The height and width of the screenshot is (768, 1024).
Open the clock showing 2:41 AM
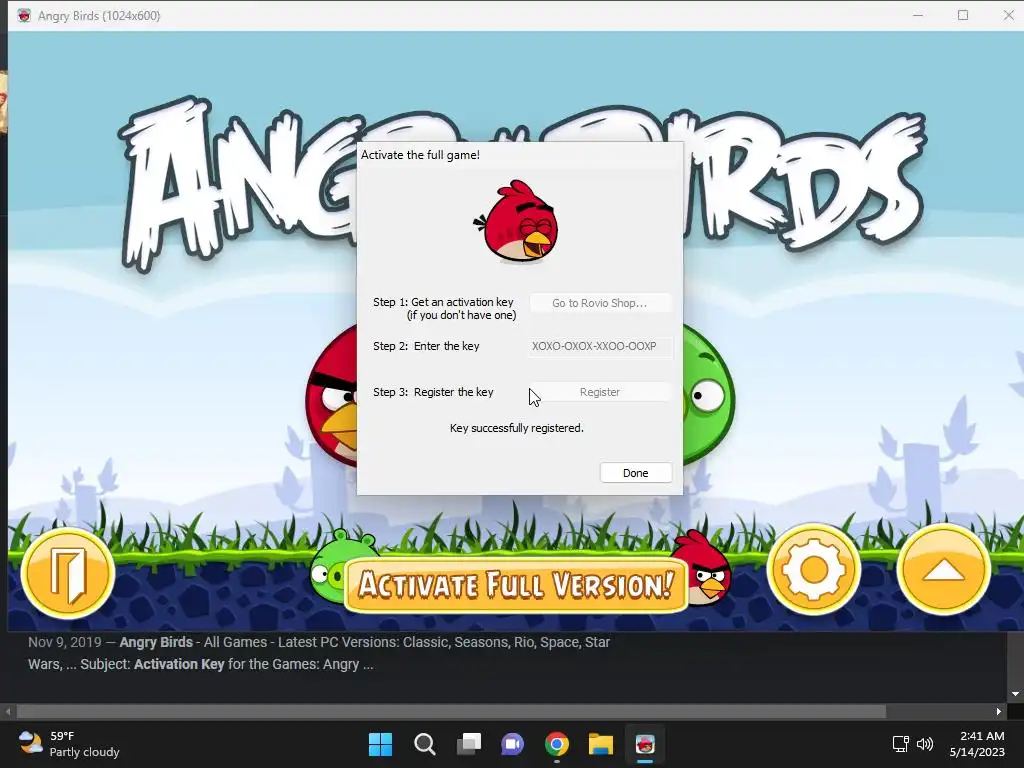coord(978,744)
